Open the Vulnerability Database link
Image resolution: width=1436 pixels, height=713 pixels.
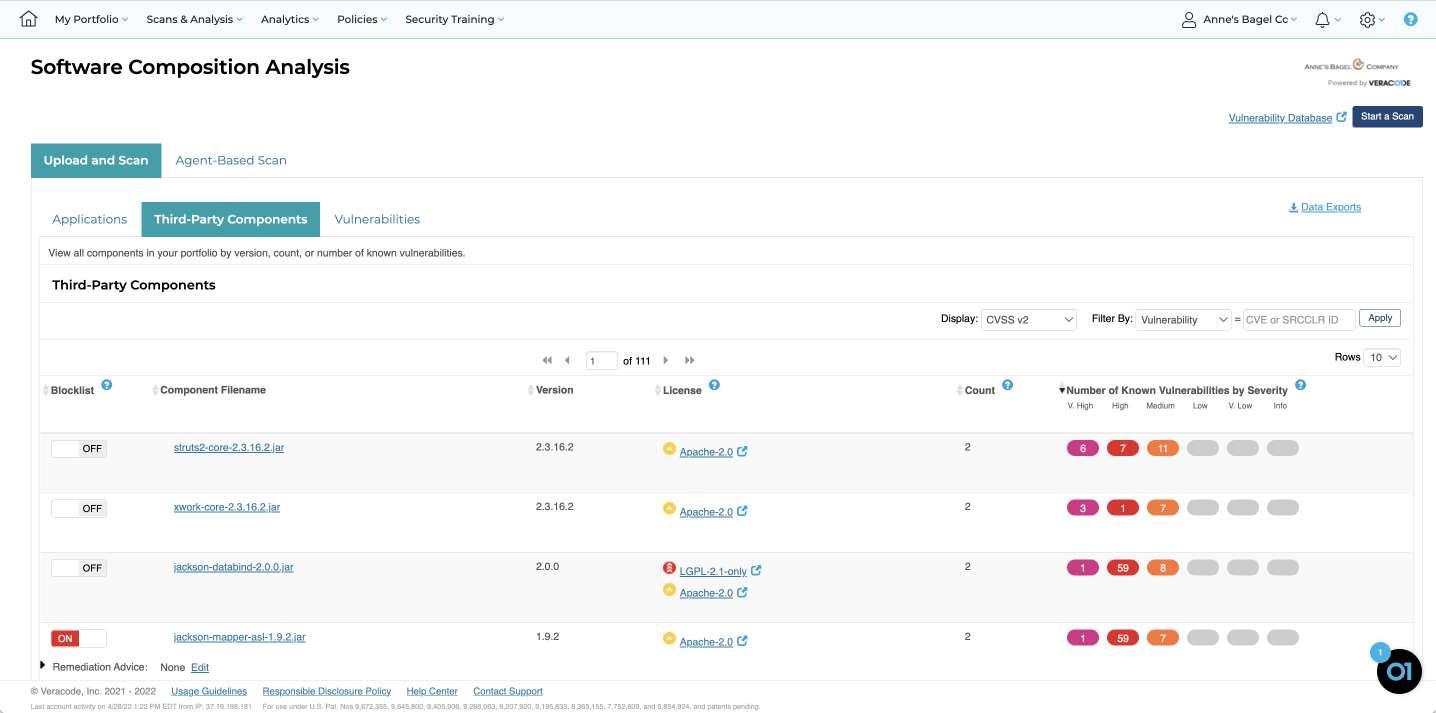click(1280, 118)
